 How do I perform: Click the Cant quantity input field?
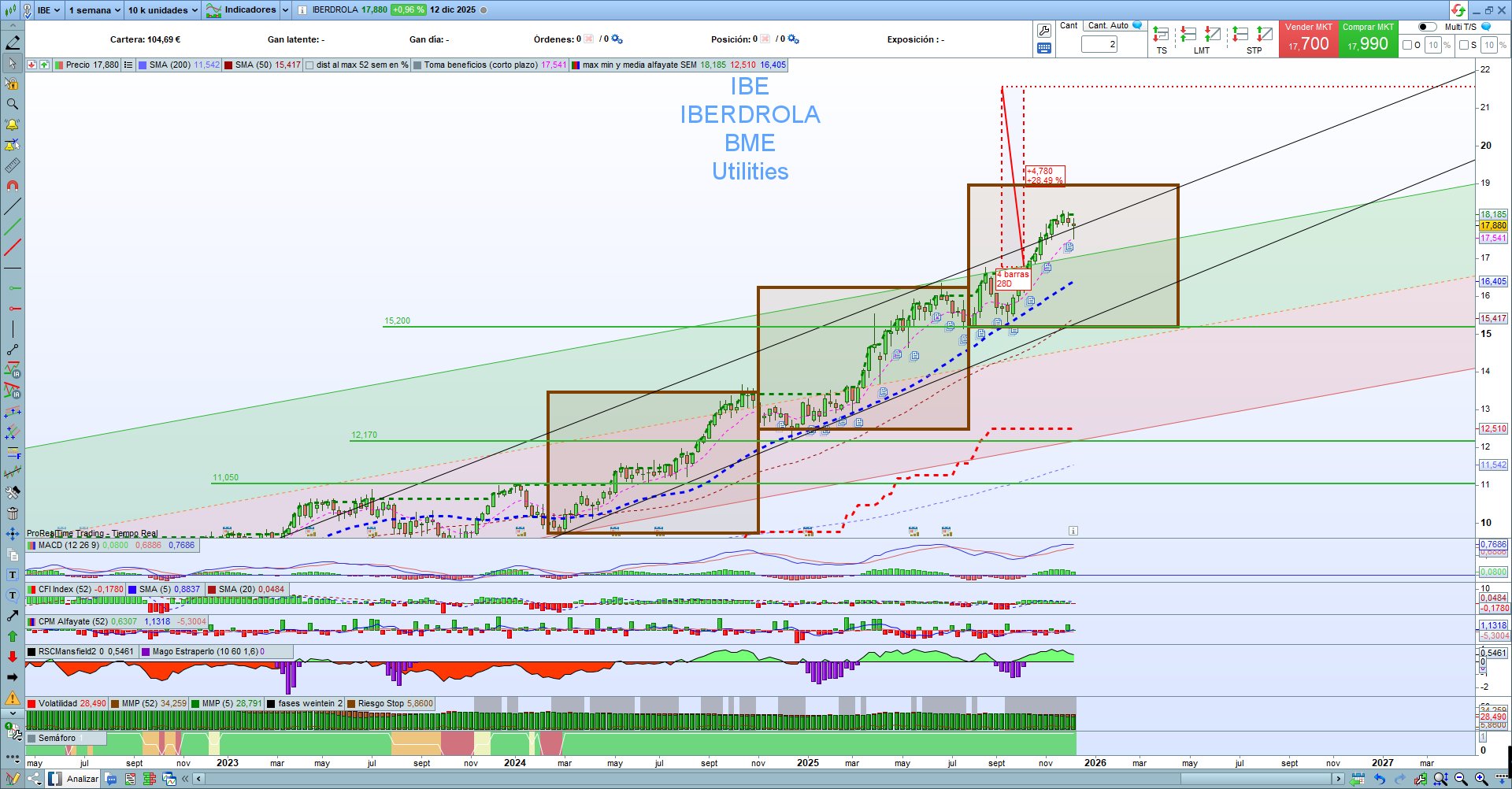(x=1099, y=44)
